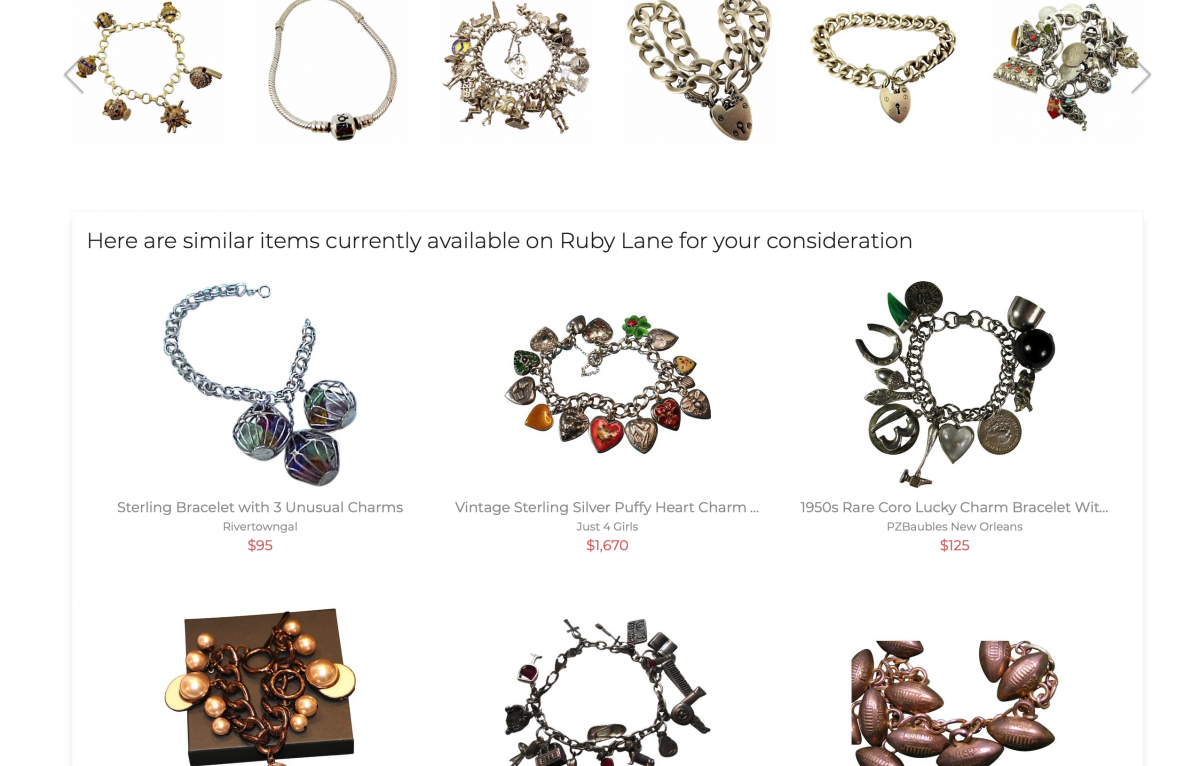Visit the Just 4 Girls shop
1200x766 pixels.
(x=607, y=527)
